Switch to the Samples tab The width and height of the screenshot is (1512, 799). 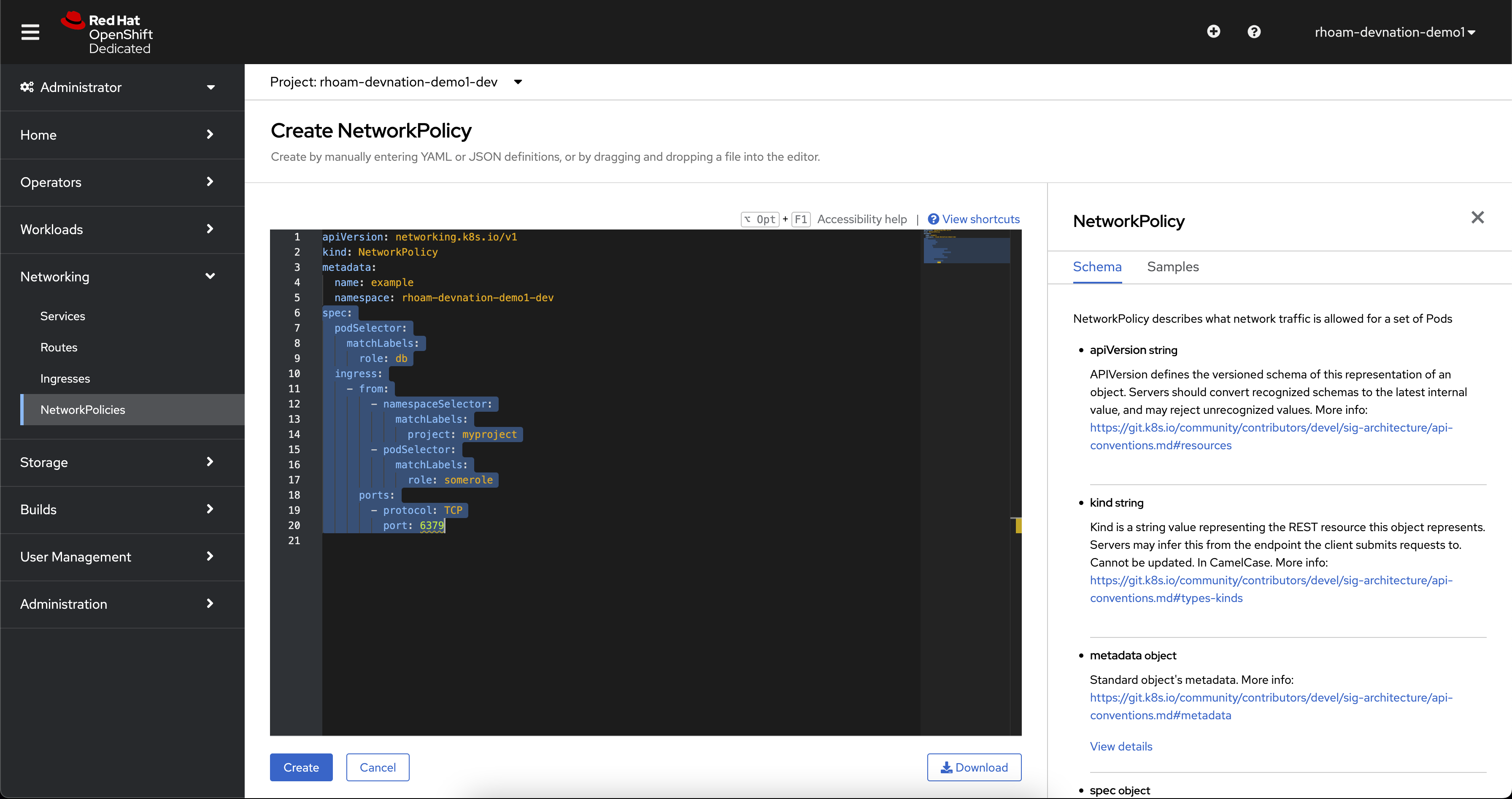coord(1173,267)
